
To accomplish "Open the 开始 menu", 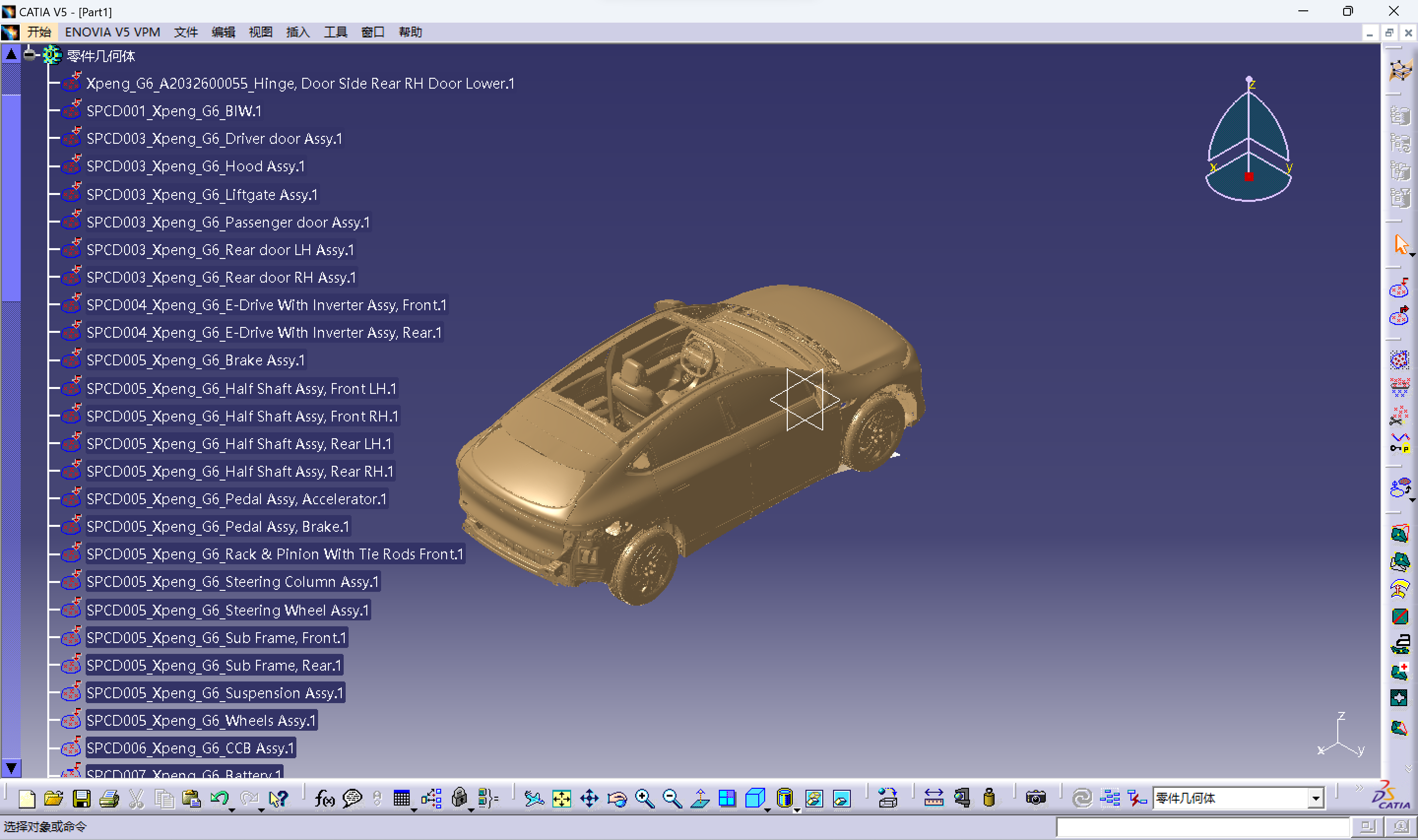I will coord(39,32).
